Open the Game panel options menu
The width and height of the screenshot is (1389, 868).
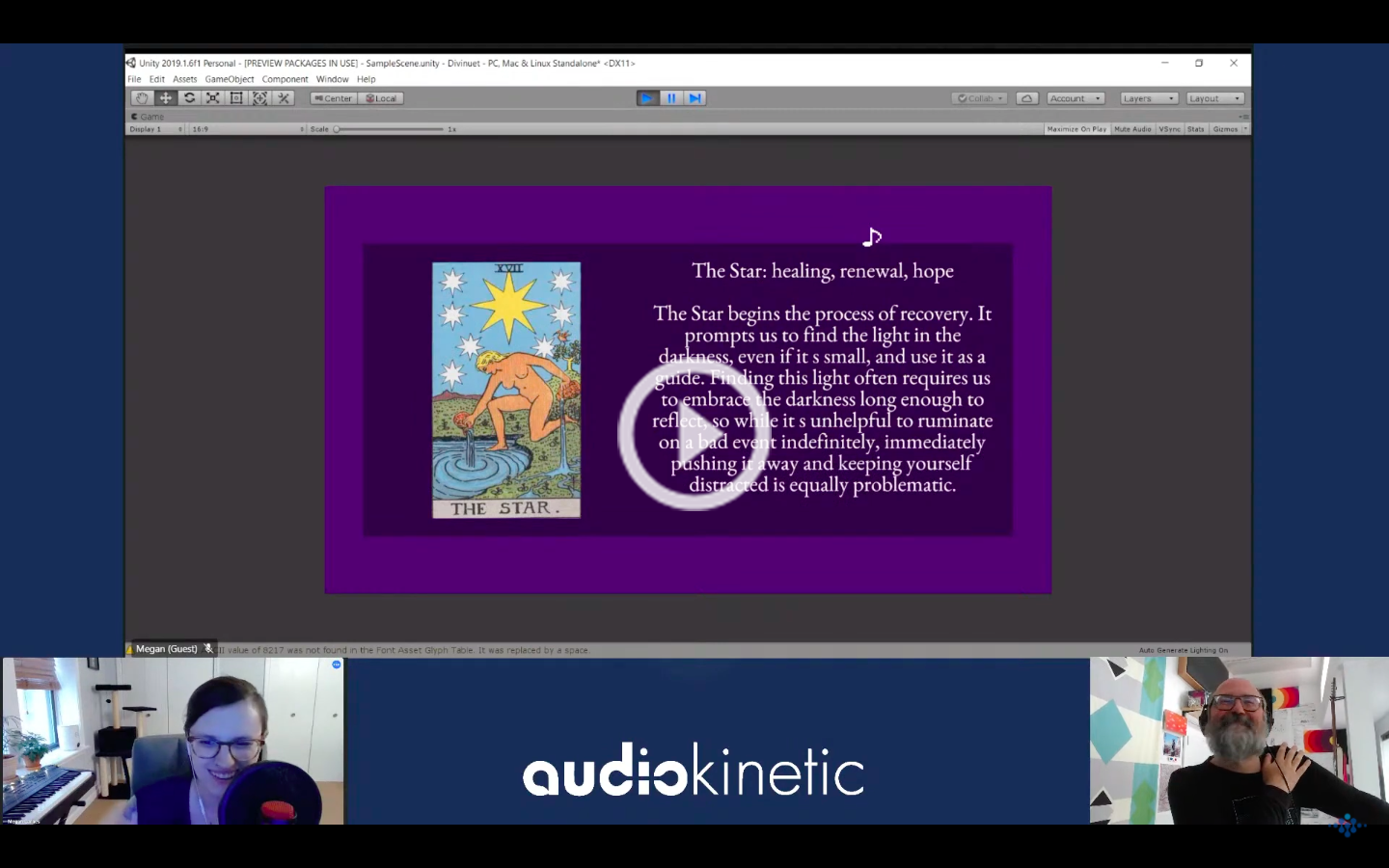(x=1243, y=117)
